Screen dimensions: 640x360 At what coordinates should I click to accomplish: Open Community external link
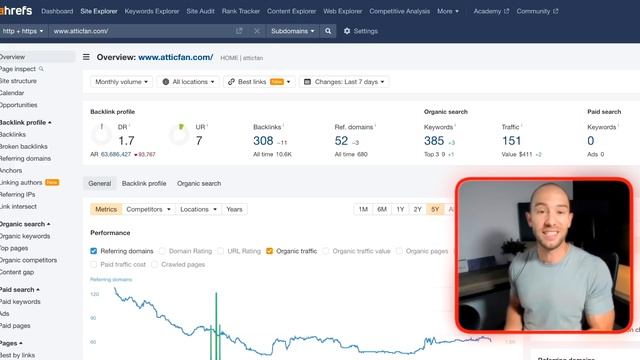pyautogui.click(x=537, y=11)
